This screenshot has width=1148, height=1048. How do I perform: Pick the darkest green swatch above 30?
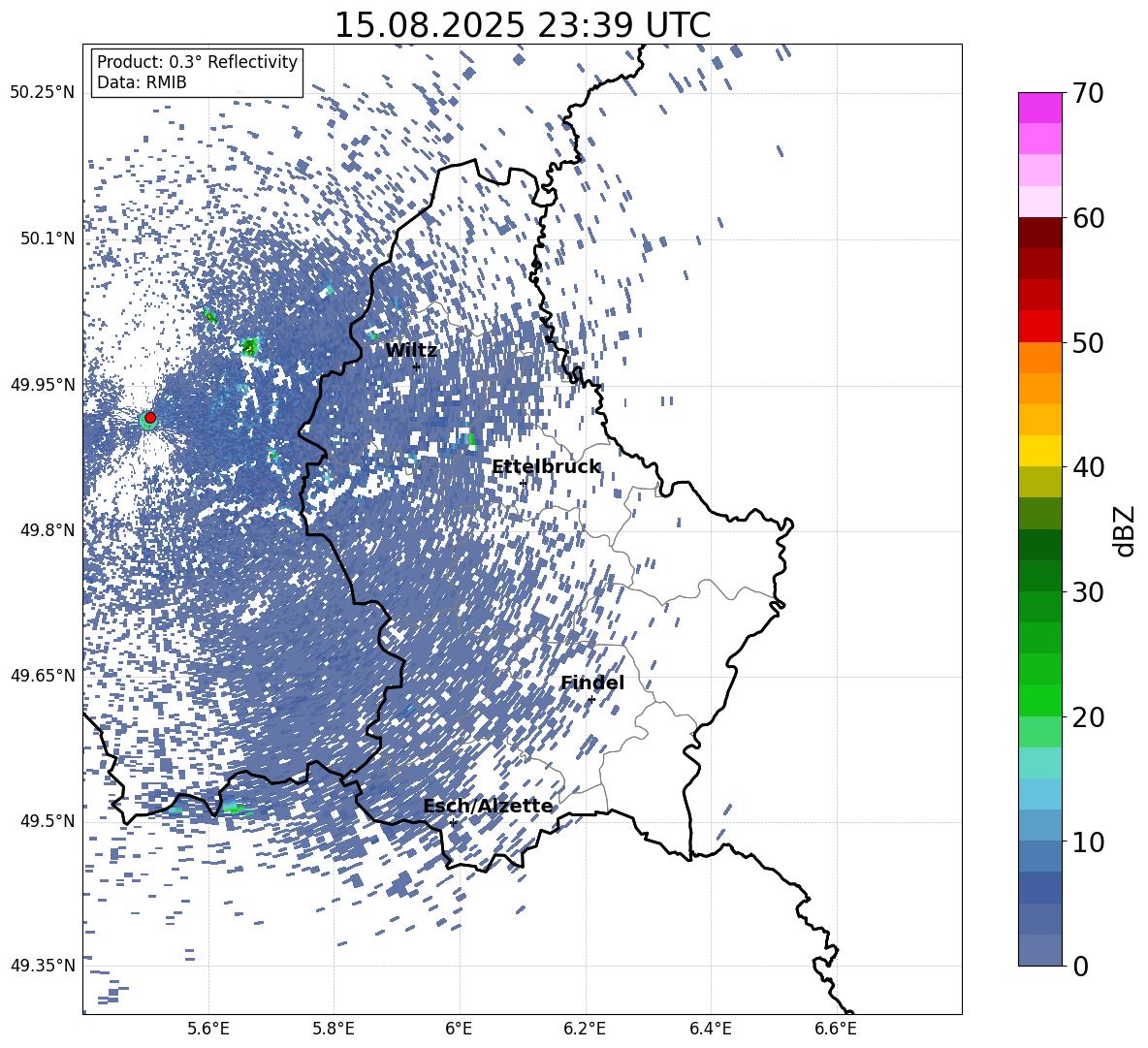point(1040,545)
